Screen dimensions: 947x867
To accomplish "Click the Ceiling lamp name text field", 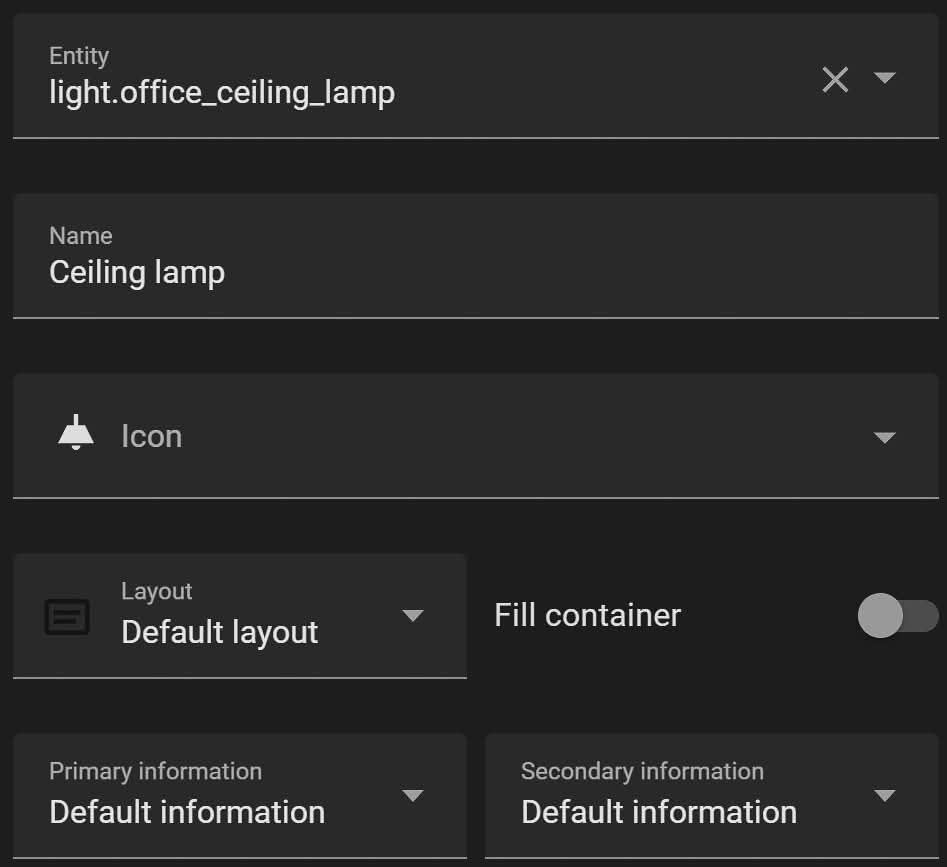I will coord(475,255).
